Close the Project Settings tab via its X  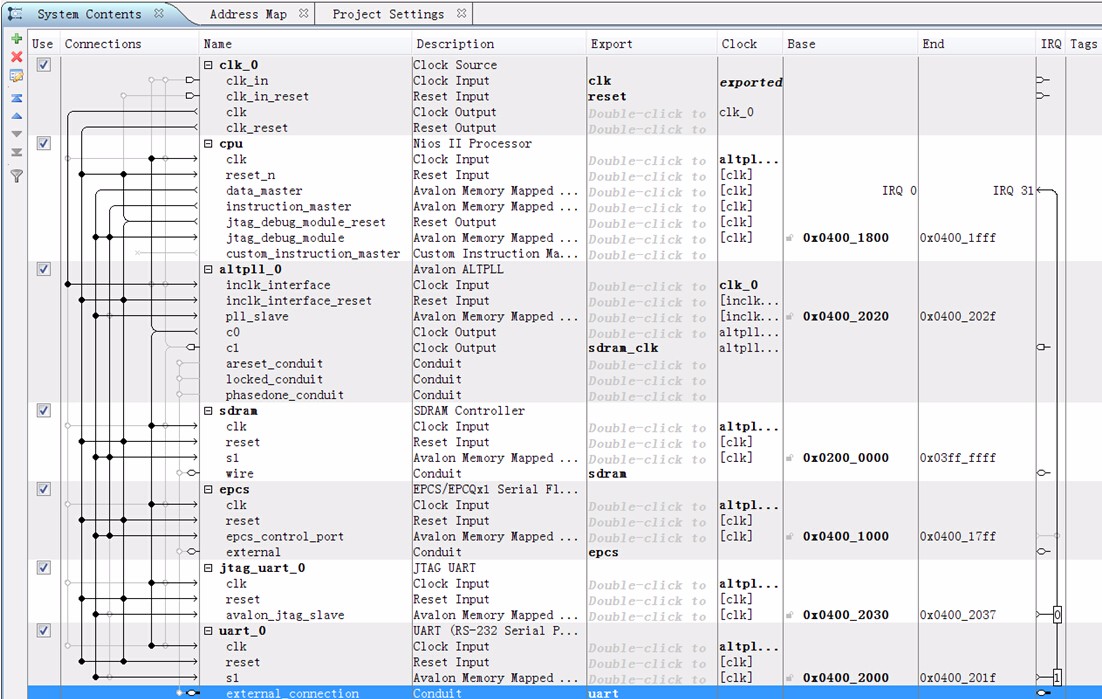coord(461,13)
